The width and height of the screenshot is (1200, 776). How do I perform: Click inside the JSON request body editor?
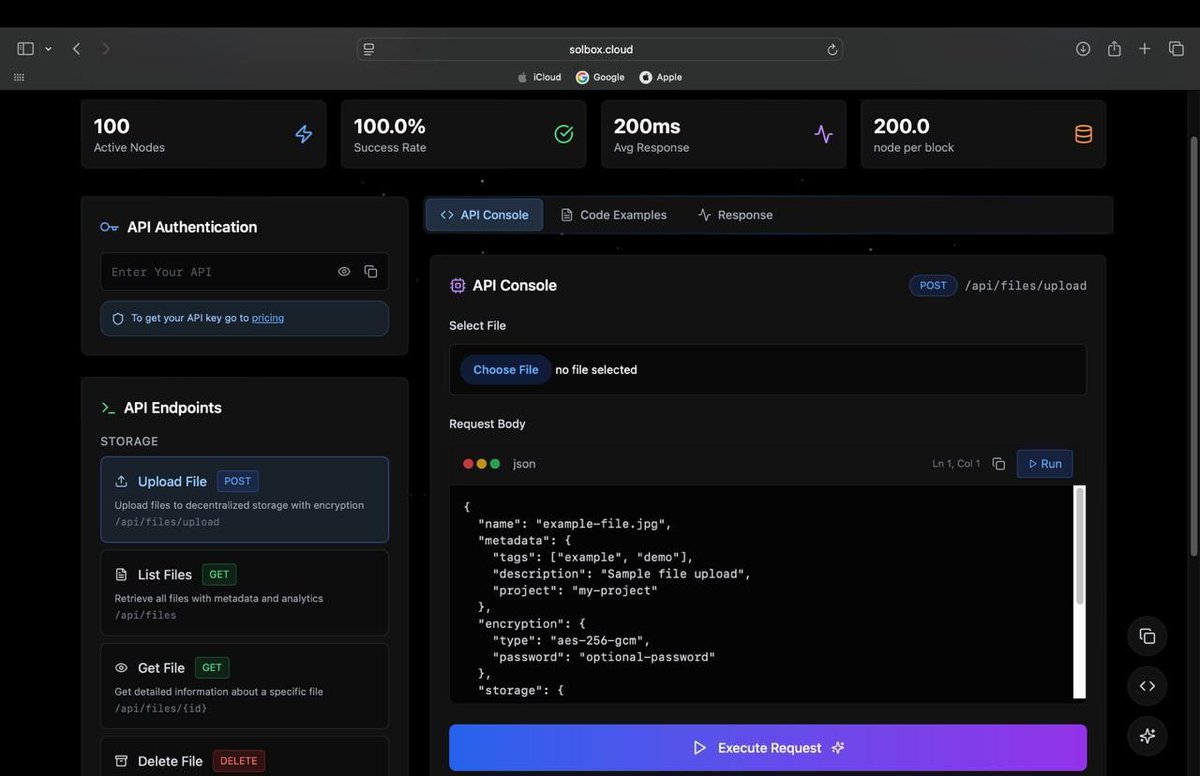762,594
